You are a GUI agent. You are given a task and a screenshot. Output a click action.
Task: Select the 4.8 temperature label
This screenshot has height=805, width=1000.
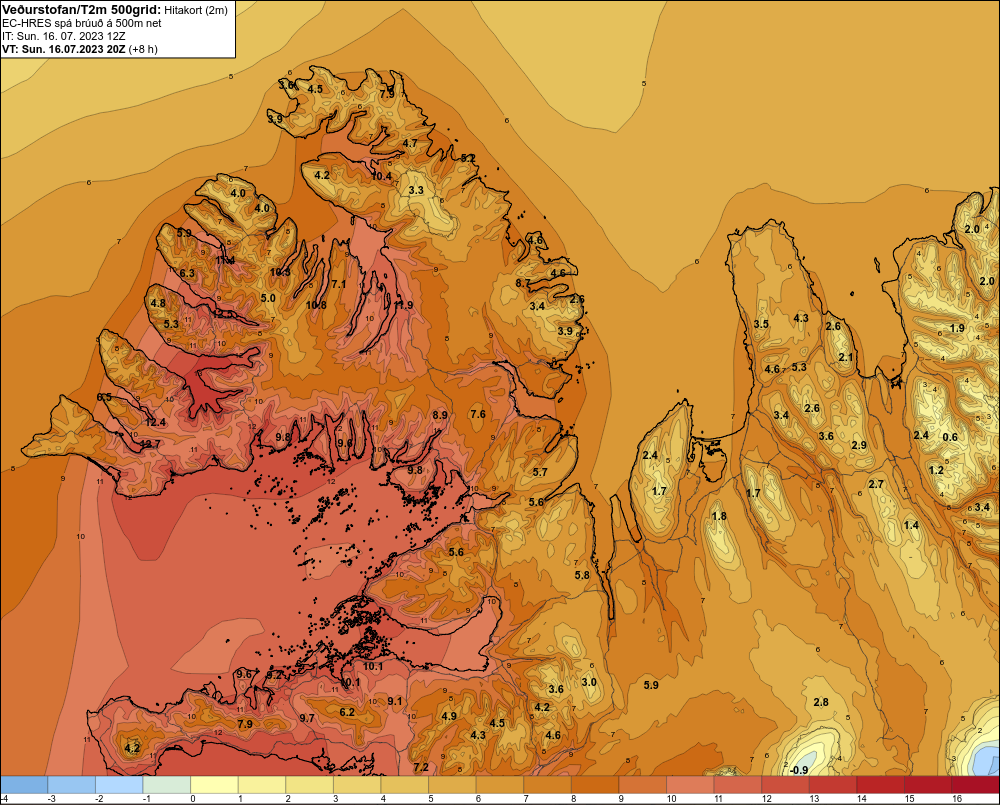tap(158, 303)
